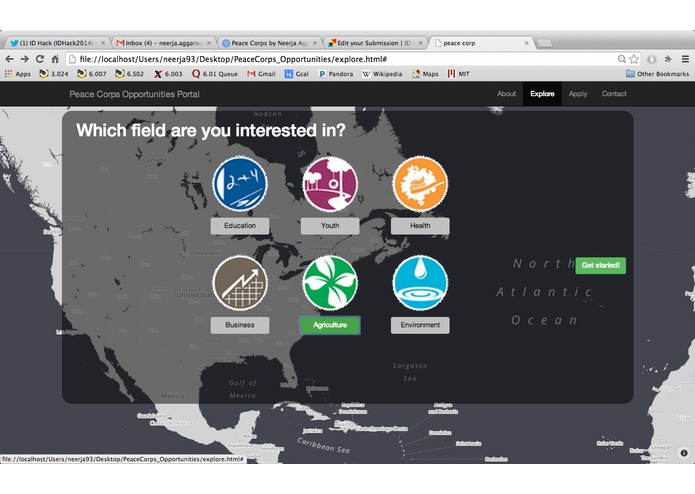The image size is (695, 494).
Task: Select the Agriculture button
Action: pyautogui.click(x=330, y=325)
